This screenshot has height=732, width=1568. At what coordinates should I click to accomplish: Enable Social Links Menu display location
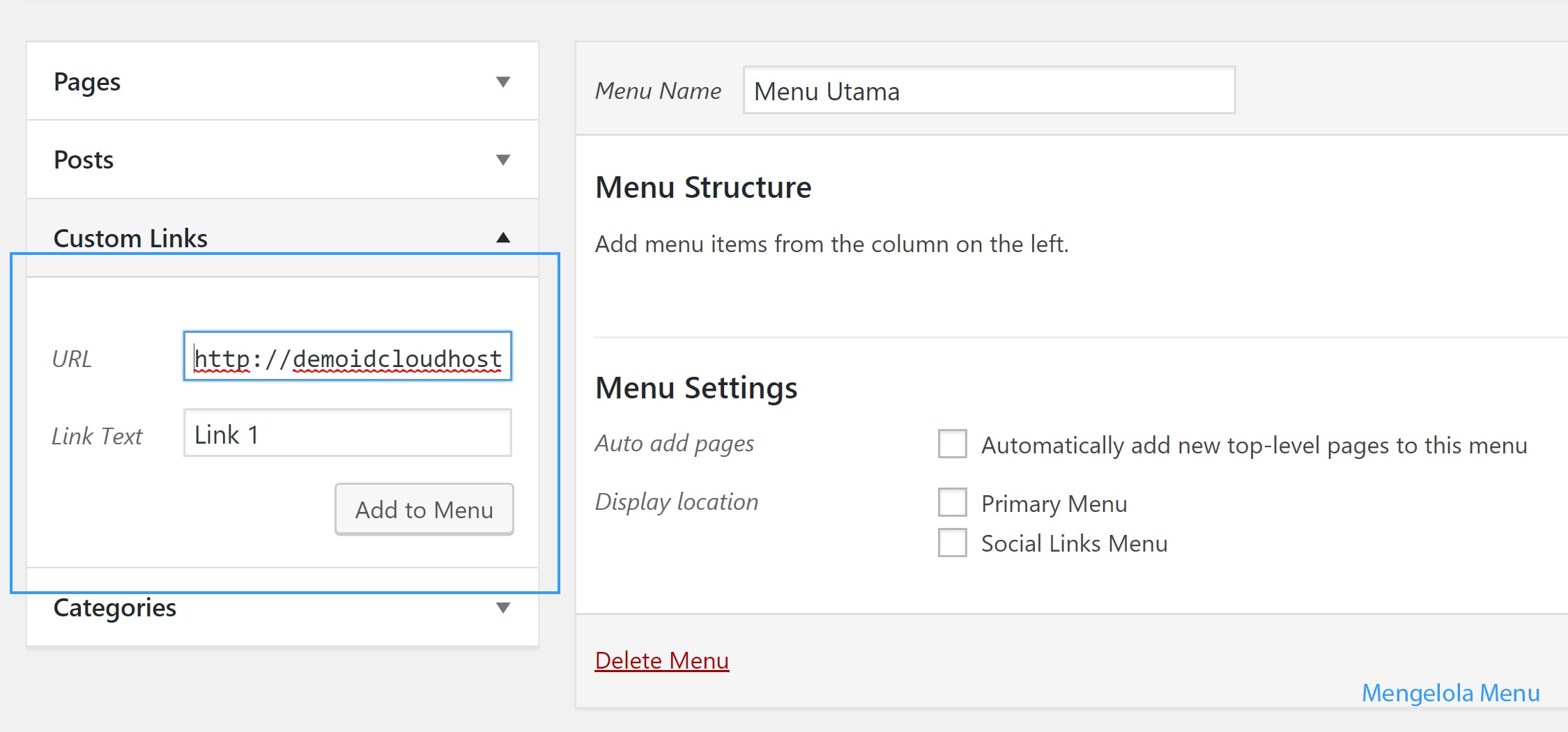951,543
